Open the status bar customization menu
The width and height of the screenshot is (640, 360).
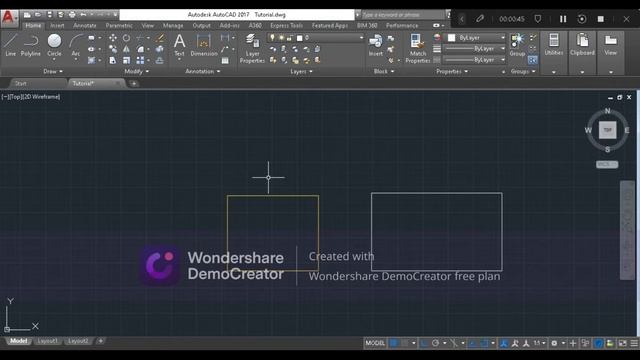[x=634, y=343]
